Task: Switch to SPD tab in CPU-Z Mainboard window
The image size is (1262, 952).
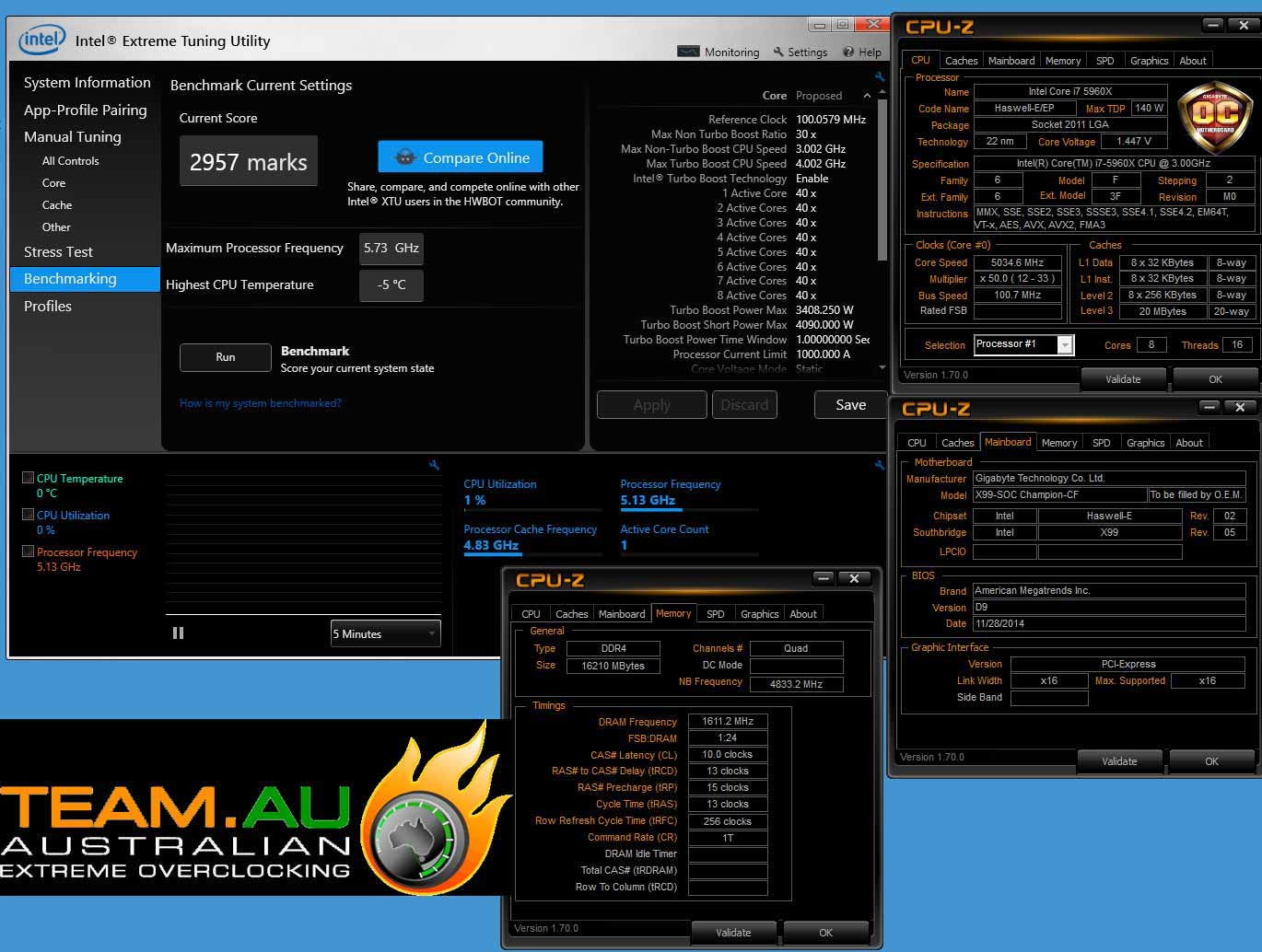Action: (1102, 443)
